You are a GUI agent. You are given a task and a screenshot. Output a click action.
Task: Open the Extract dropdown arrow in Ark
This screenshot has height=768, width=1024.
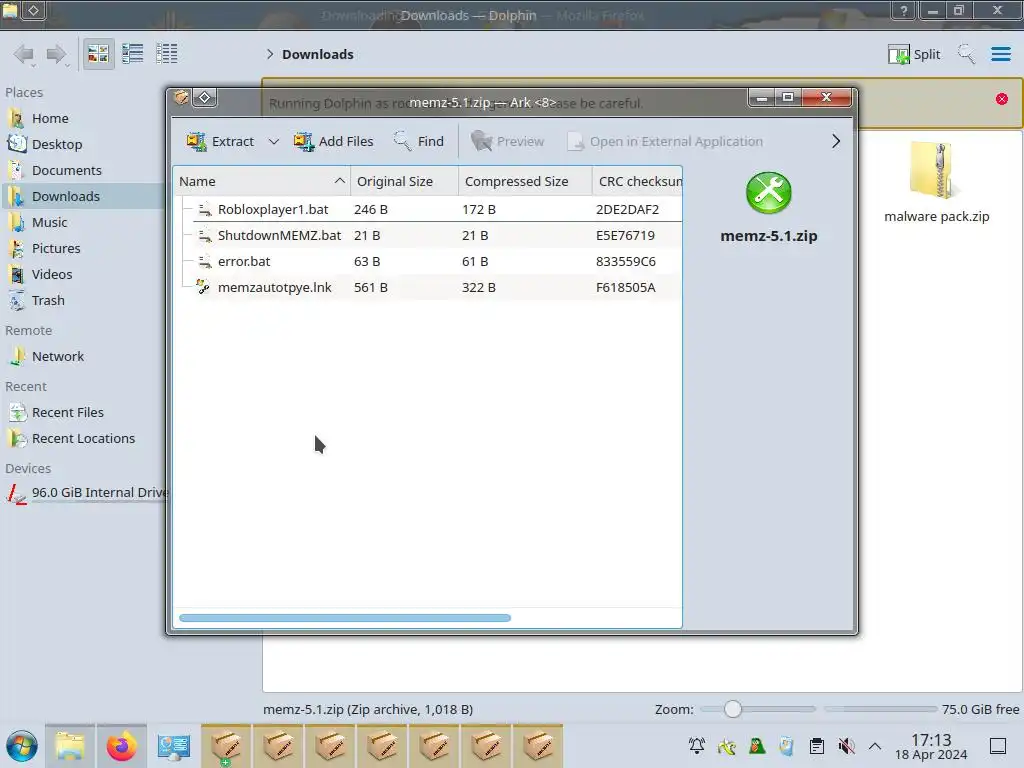click(274, 141)
